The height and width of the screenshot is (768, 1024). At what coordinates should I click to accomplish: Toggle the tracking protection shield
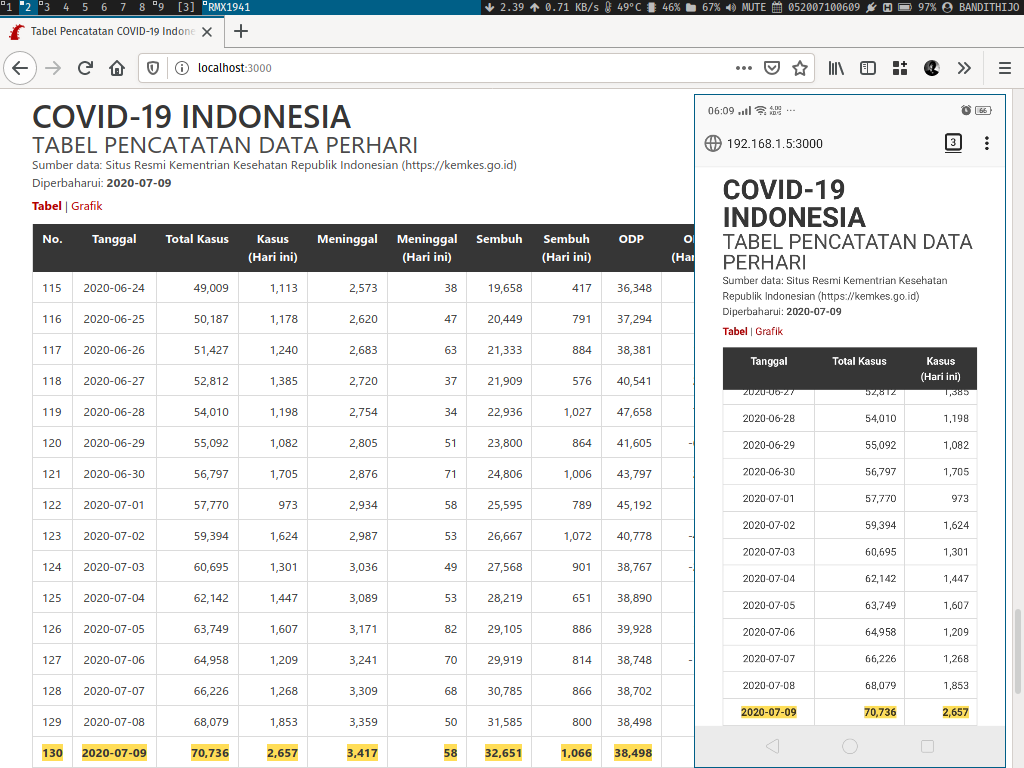(x=152, y=68)
